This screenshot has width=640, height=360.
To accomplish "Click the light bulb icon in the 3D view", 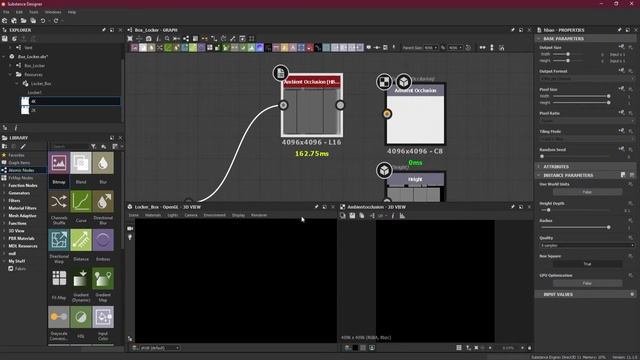I will tap(130, 237).
